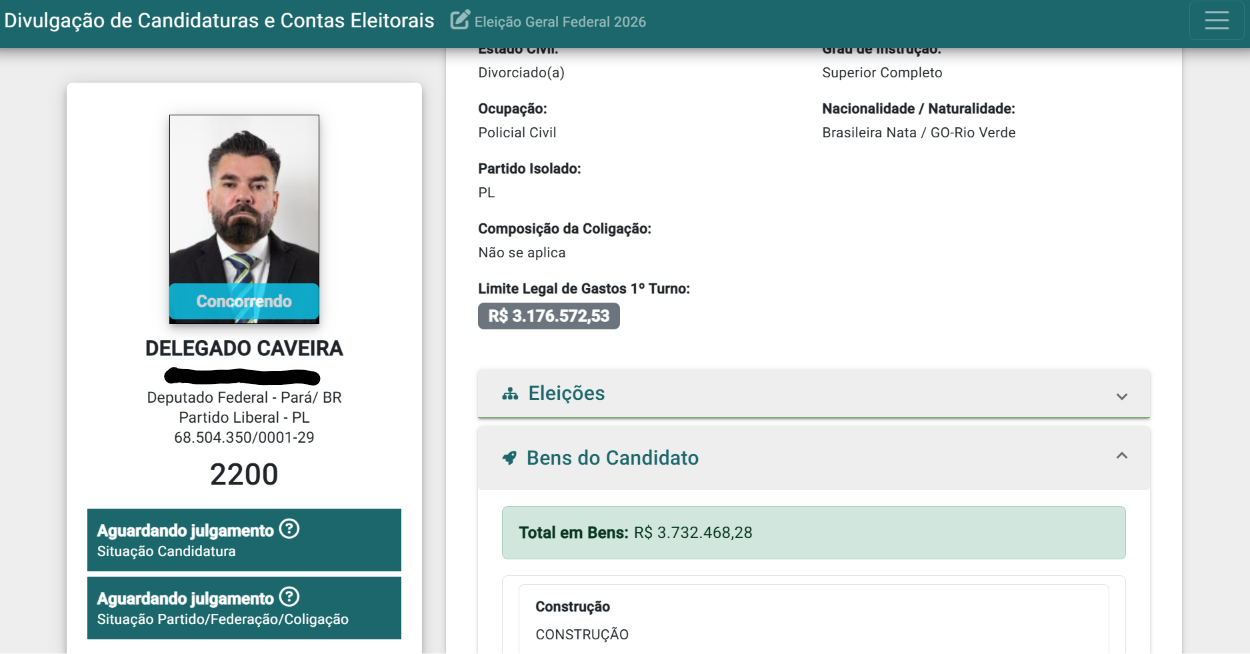Click the Bens do Candidato header title
This screenshot has height=654, width=1250.
(x=612, y=458)
